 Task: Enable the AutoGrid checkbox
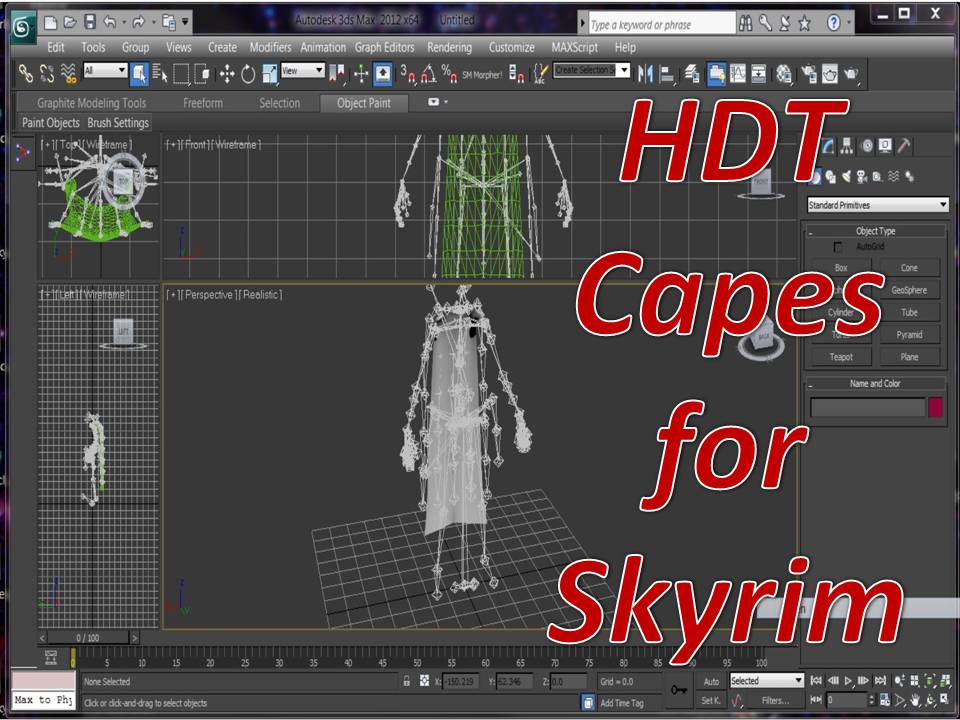[x=837, y=246]
